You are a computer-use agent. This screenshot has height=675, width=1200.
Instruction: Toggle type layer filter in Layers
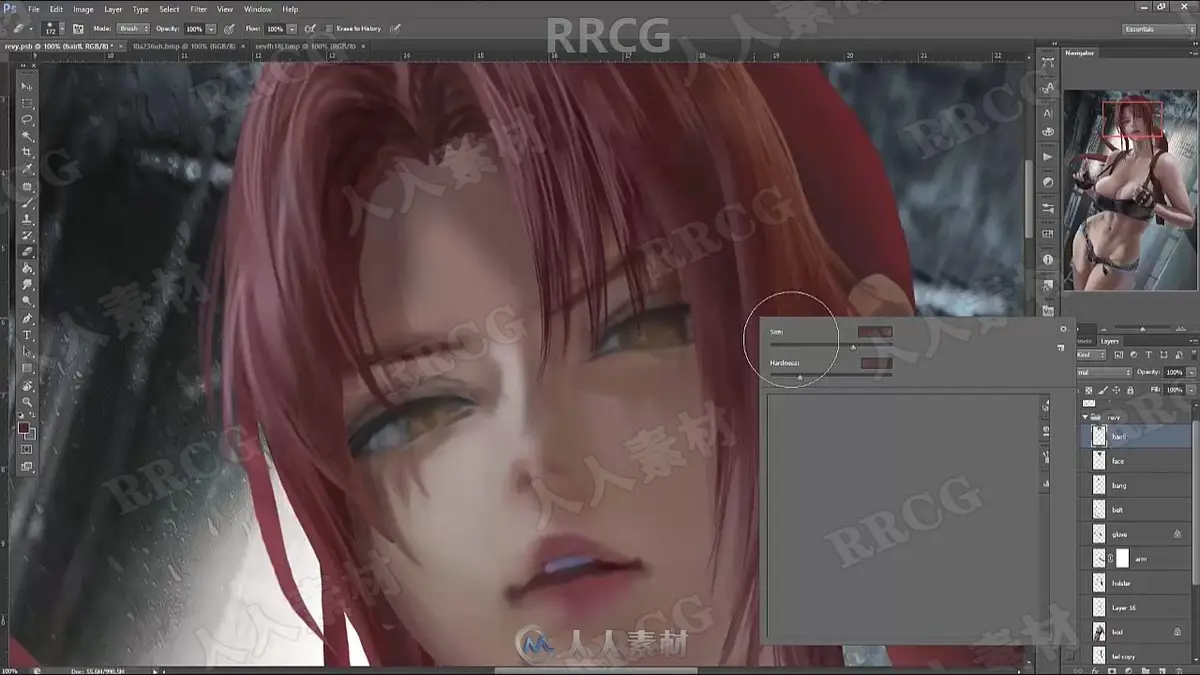(1148, 355)
